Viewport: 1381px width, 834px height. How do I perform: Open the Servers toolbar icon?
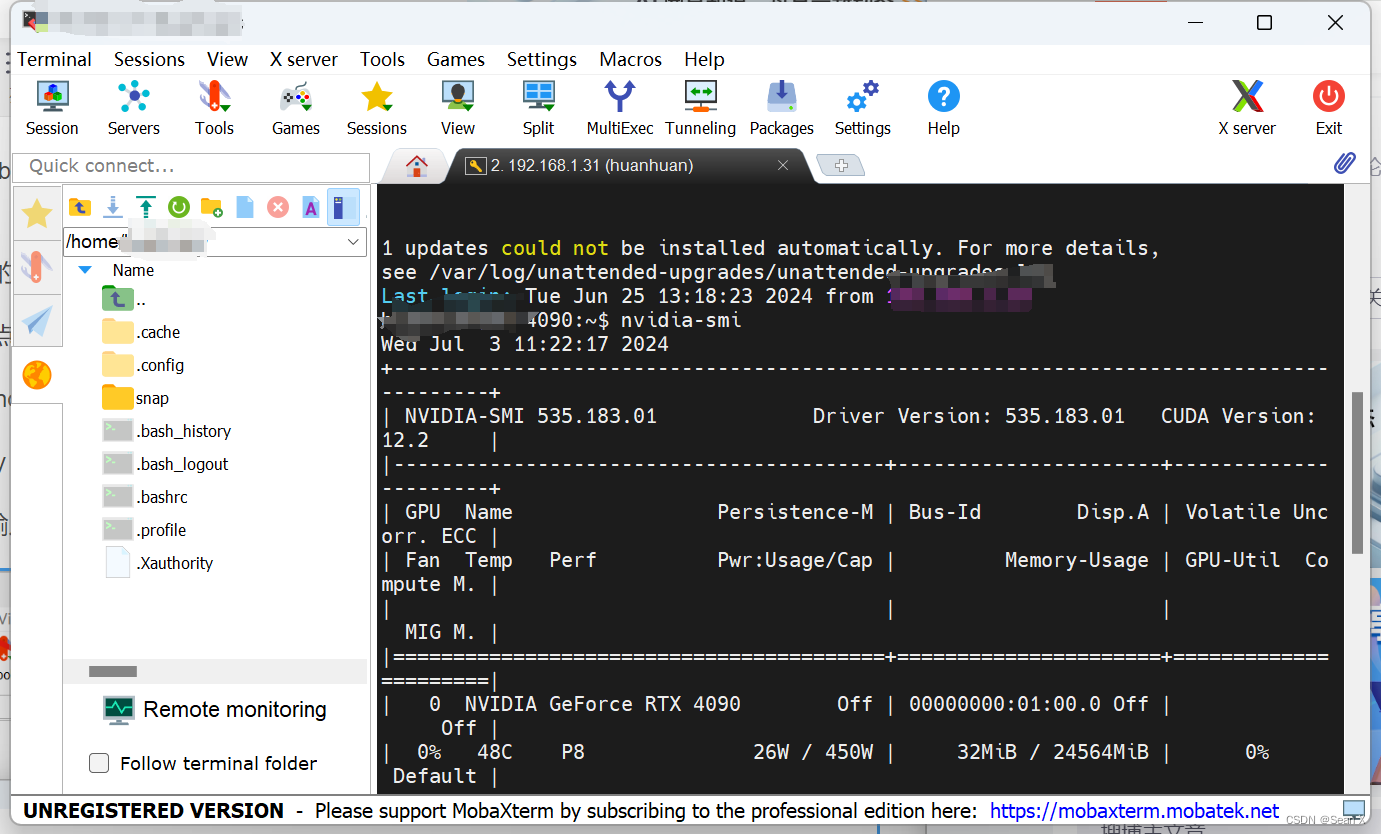(133, 108)
